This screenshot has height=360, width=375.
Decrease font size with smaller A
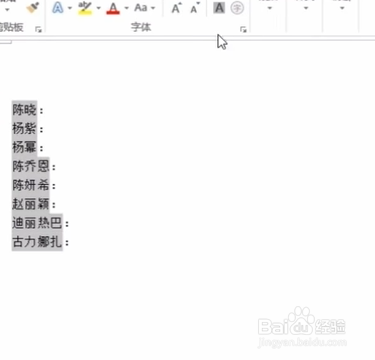point(195,8)
